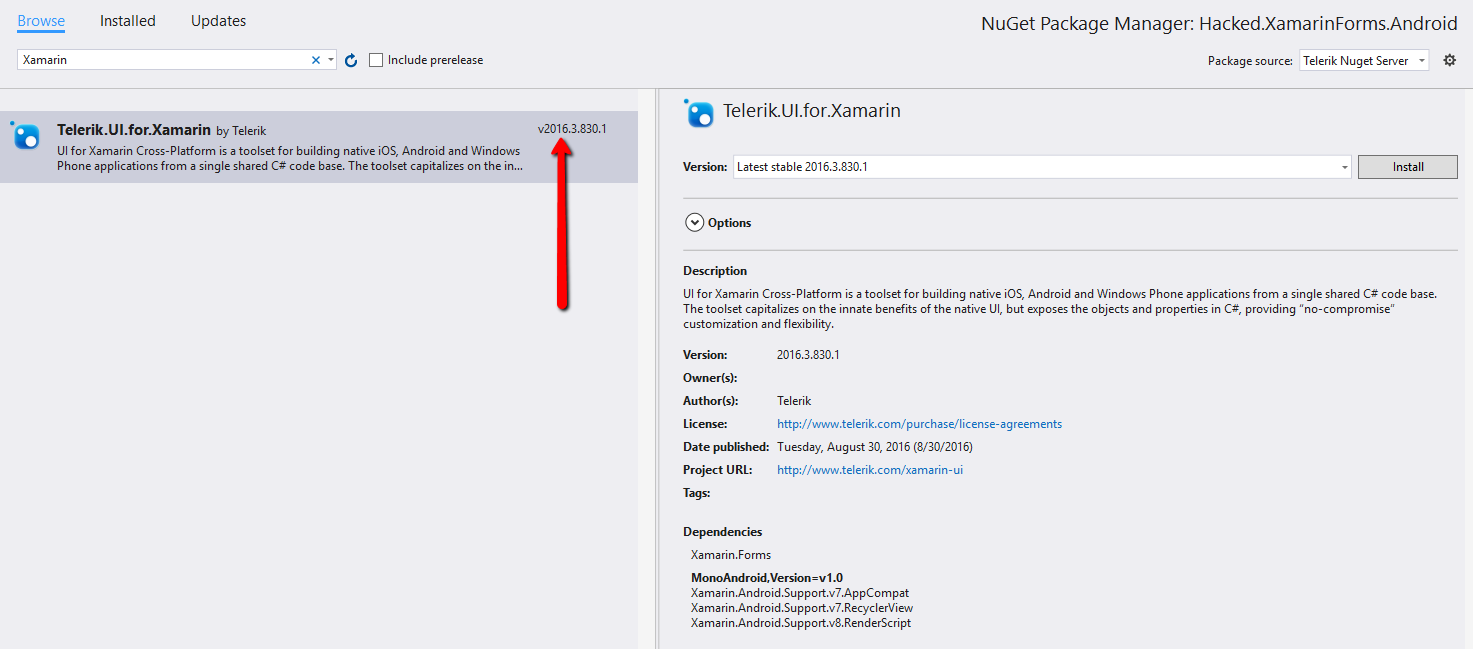This screenshot has width=1473, height=649.
Task: Refresh the package search results
Action: pos(351,61)
